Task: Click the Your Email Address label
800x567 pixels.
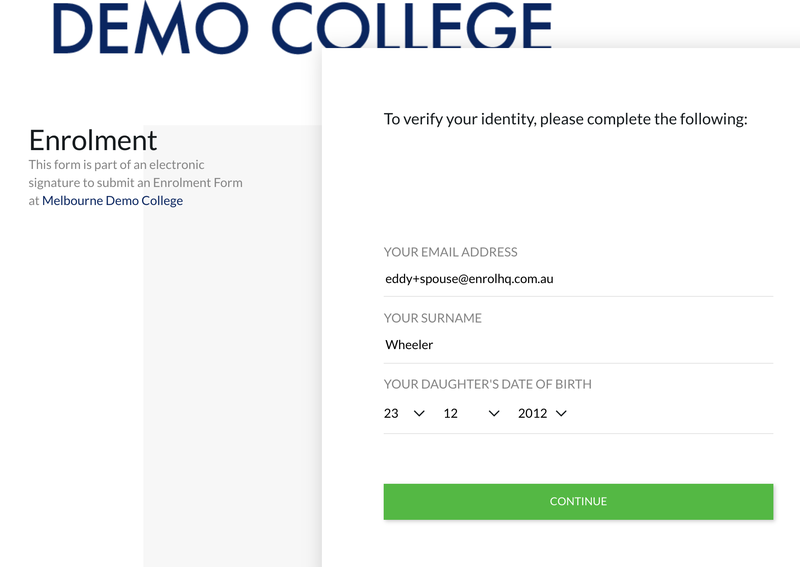Action: pos(450,252)
